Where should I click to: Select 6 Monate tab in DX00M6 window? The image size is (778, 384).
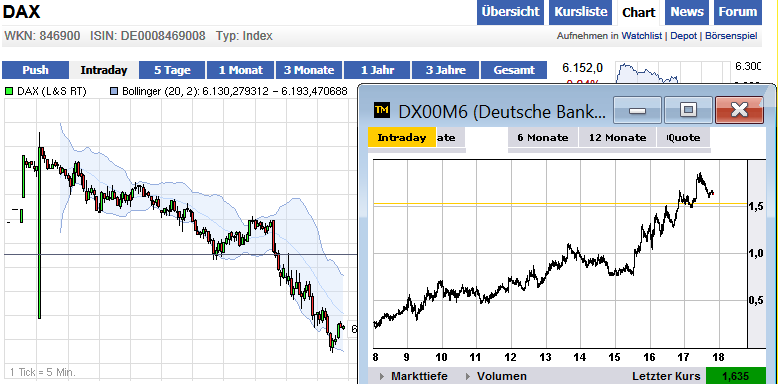[543, 137]
